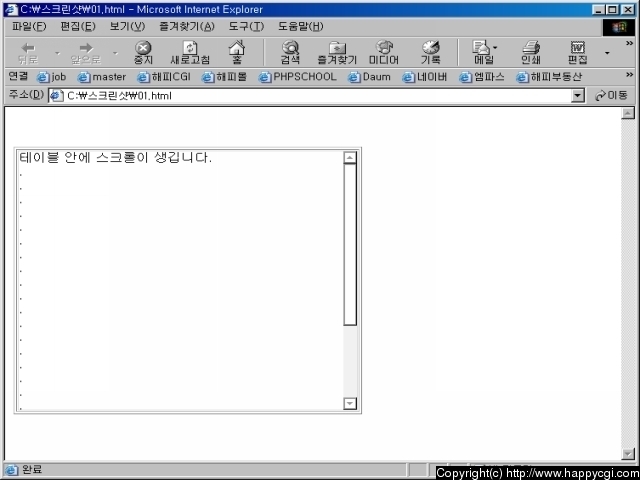Viewport: 640px width, 480px height.
Task: Open the job link shortcut
Action: tap(51, 77)
